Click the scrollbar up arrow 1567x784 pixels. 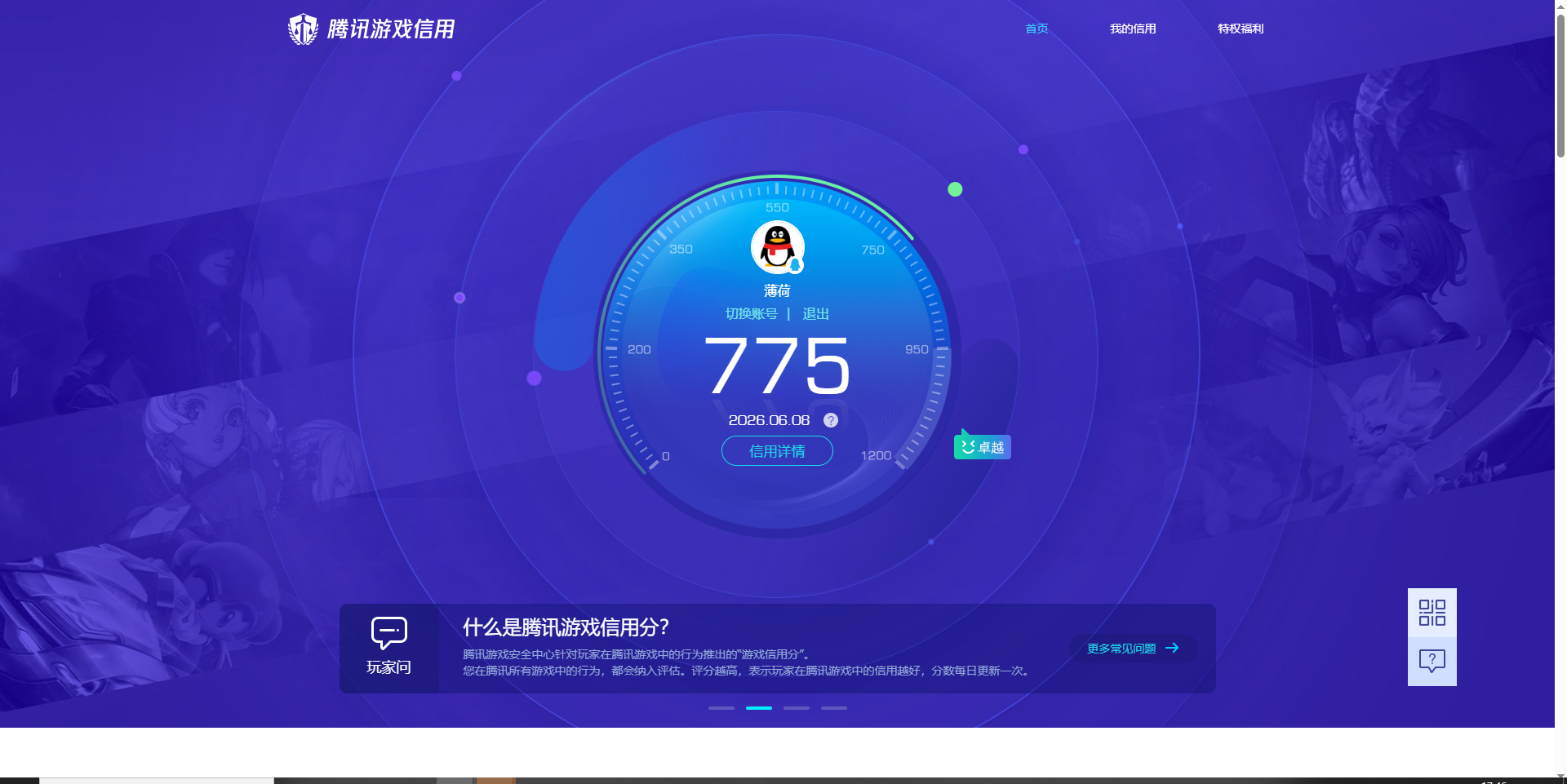pyautogui.click(x=1560, y=6)
